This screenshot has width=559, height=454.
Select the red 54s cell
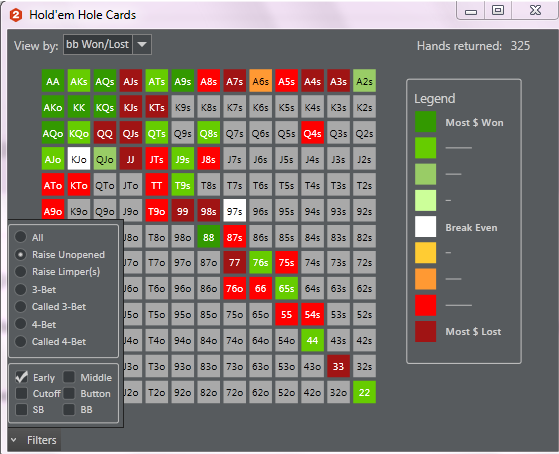click(x=312, y=314)
